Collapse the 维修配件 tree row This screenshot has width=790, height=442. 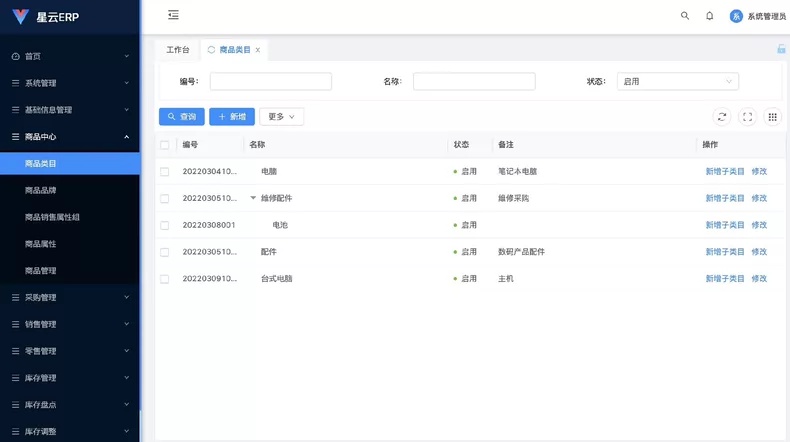253,198
